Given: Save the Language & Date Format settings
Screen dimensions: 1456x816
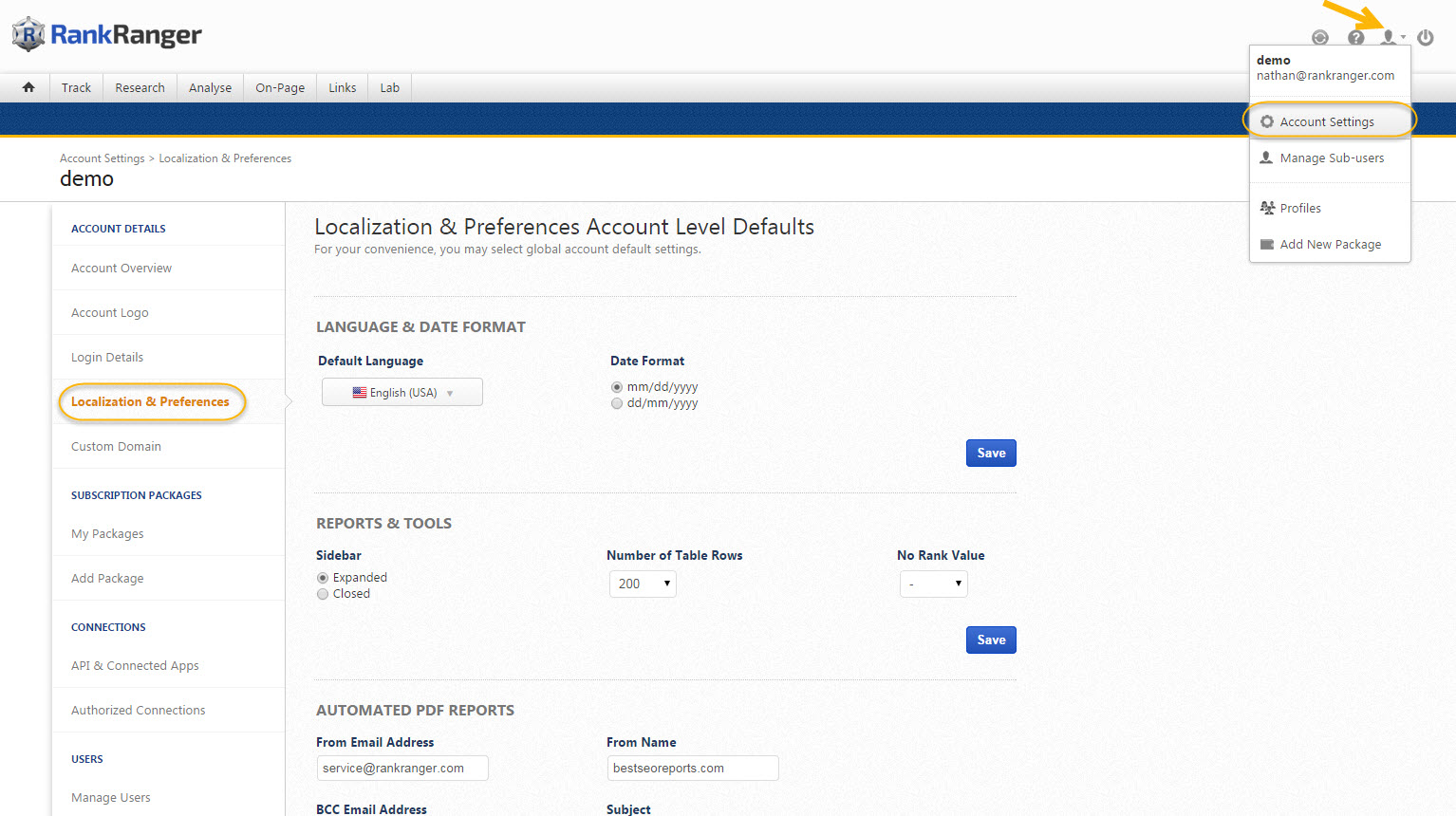Looking at the screenshot, I should click(x=991, y=453).
